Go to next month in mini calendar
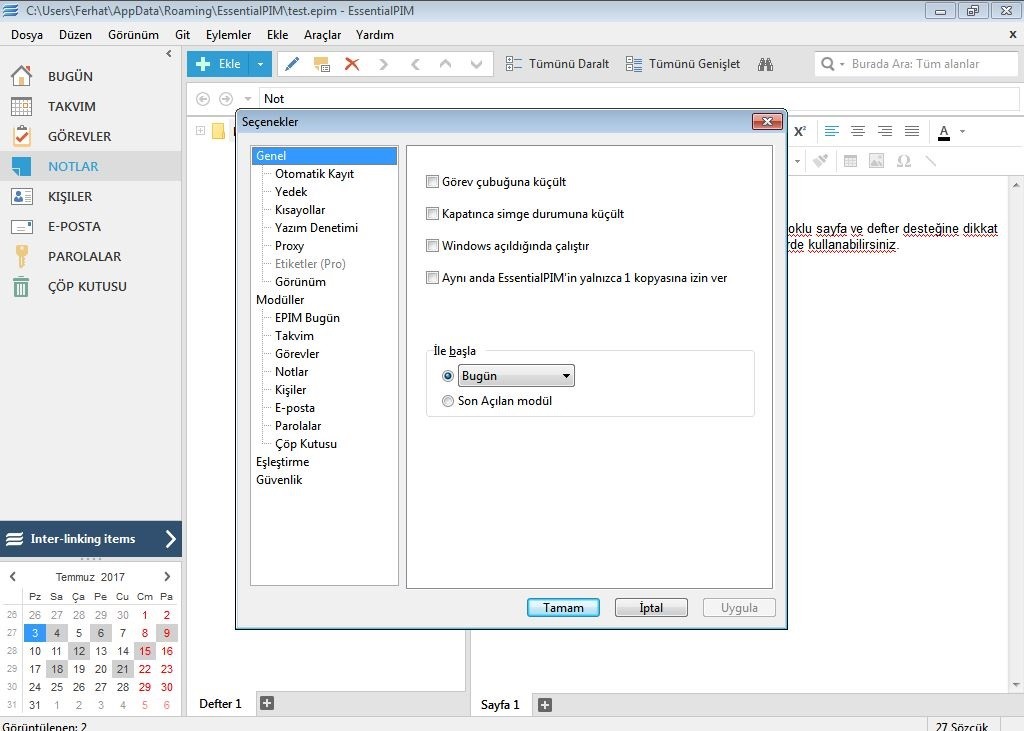 click(x=167, y=576)
